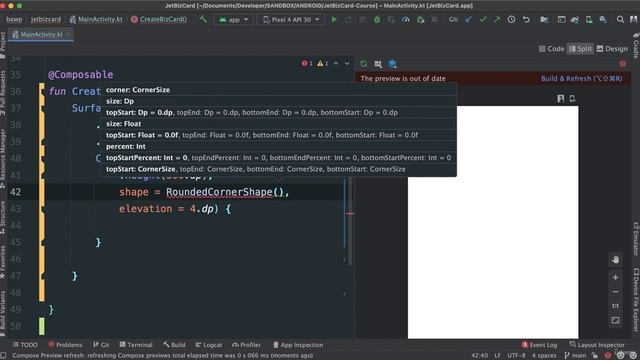The width and height of the screenshot is (640, 360).
Task: Click the red error indicator icon in preview
Action: point(622,64)
